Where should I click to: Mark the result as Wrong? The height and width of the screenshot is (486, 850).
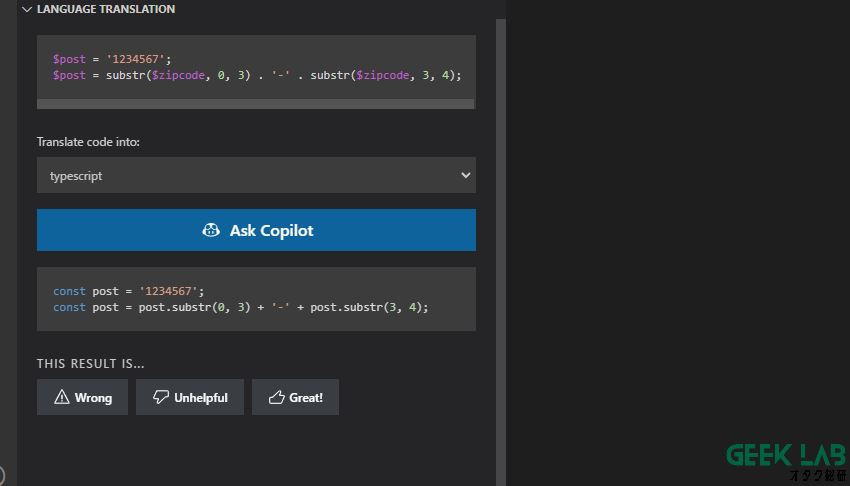pyautogui.click(x=82, y=397)
